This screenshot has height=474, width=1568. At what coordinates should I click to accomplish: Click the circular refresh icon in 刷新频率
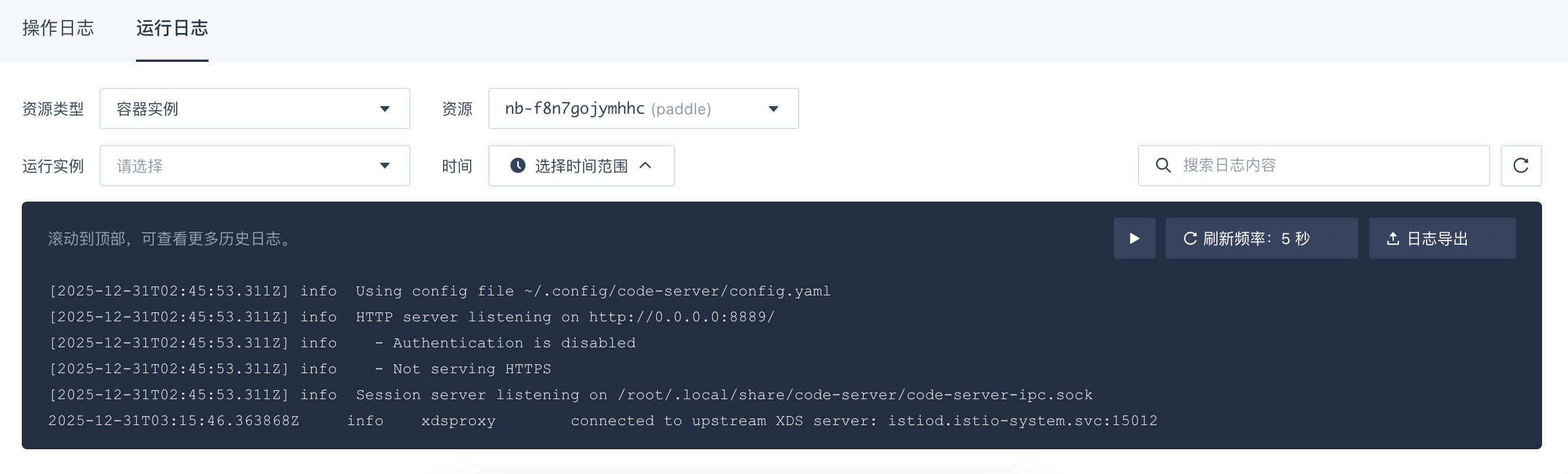click(x=1190, y=238)
